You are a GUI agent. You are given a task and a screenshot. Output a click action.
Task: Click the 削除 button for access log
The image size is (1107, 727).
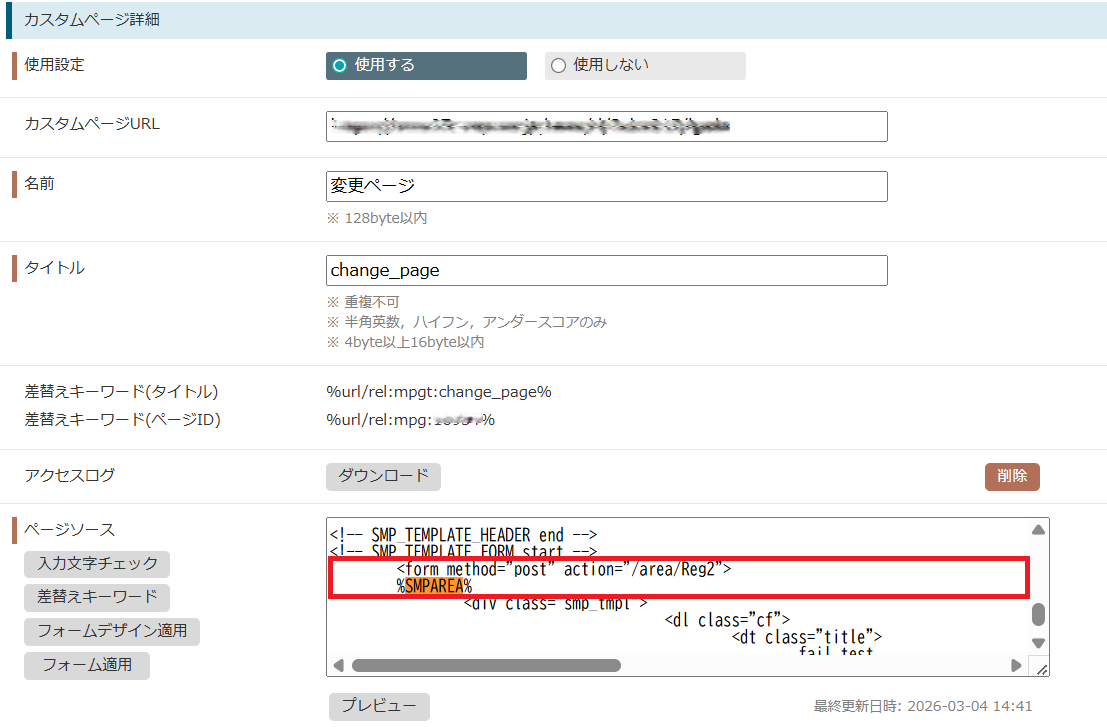tap(1011, 477)
